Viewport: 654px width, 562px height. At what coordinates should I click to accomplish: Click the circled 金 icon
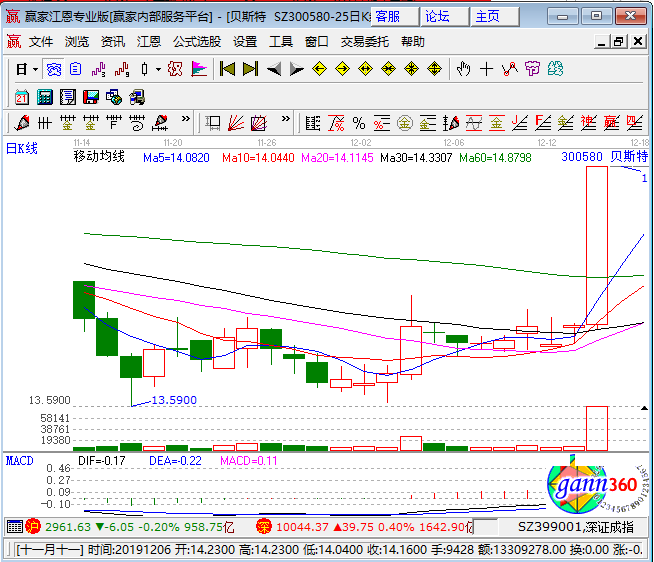coord(405,123)
